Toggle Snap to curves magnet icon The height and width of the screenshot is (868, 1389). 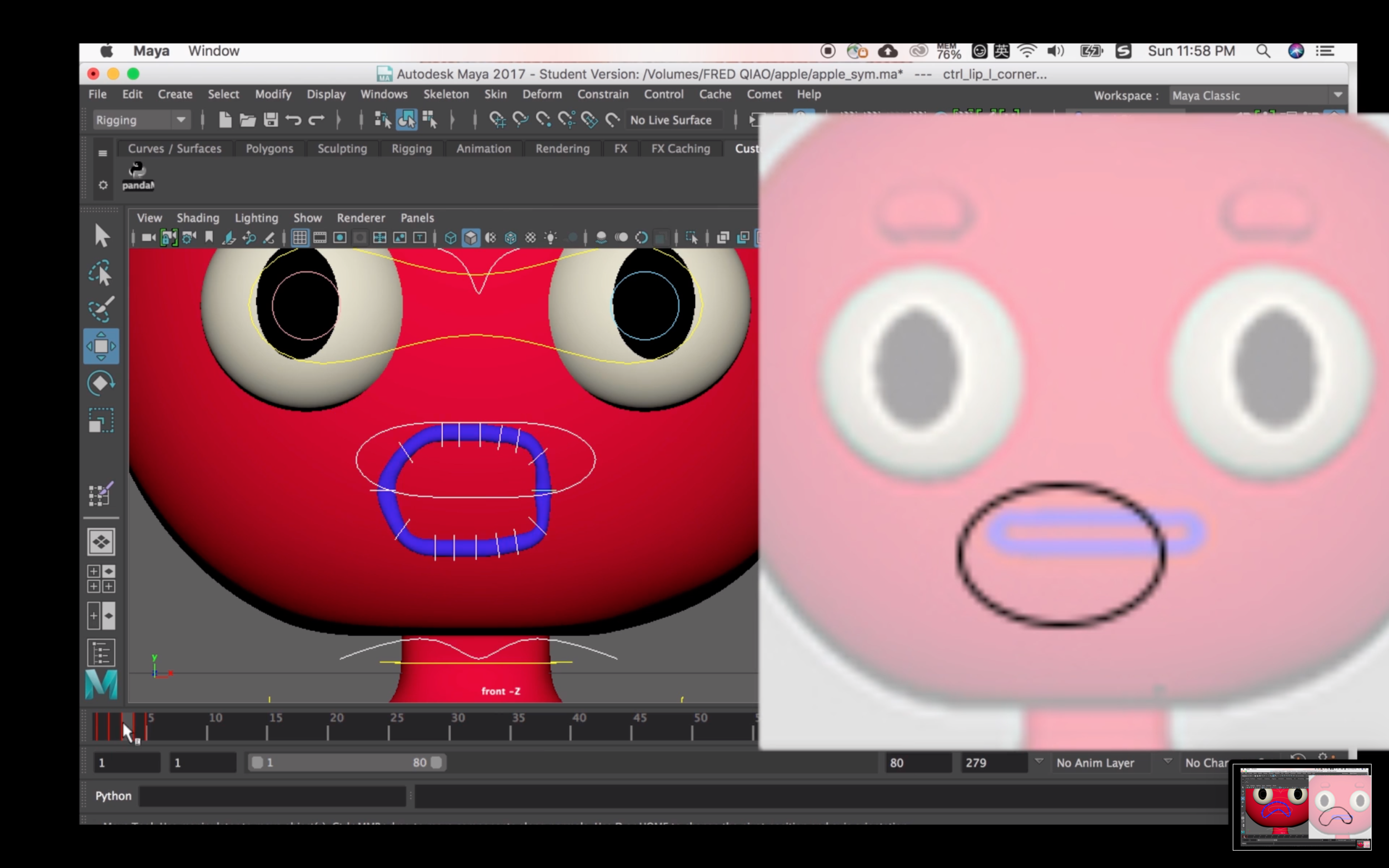coord(520,120)
